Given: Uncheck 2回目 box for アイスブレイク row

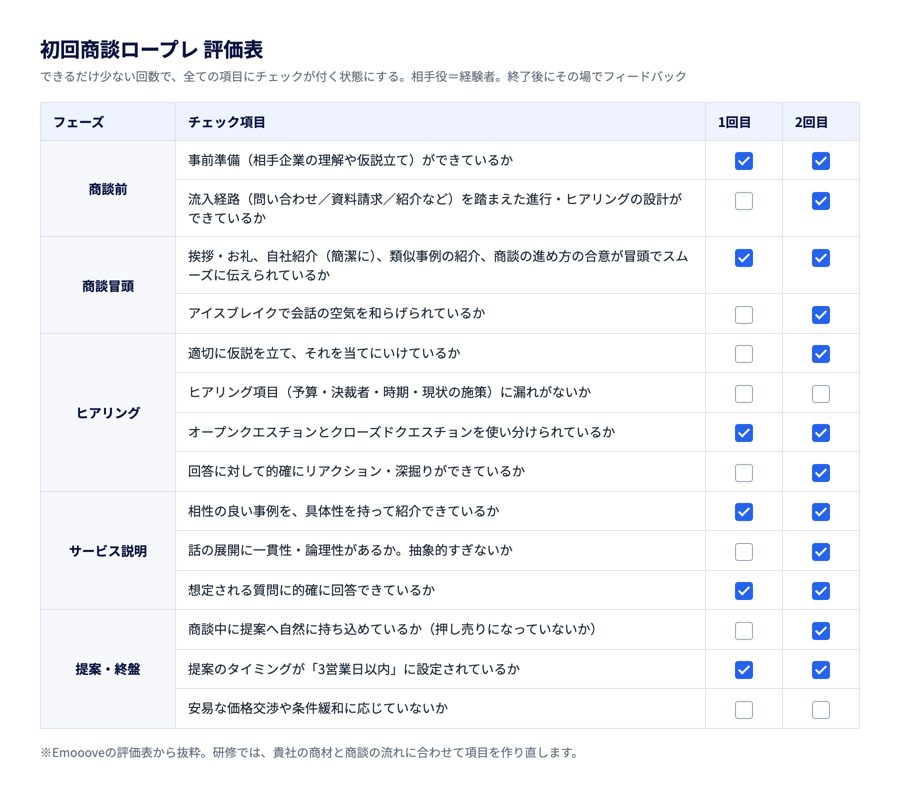Looking at the screenshot, I should click(820, 315).
